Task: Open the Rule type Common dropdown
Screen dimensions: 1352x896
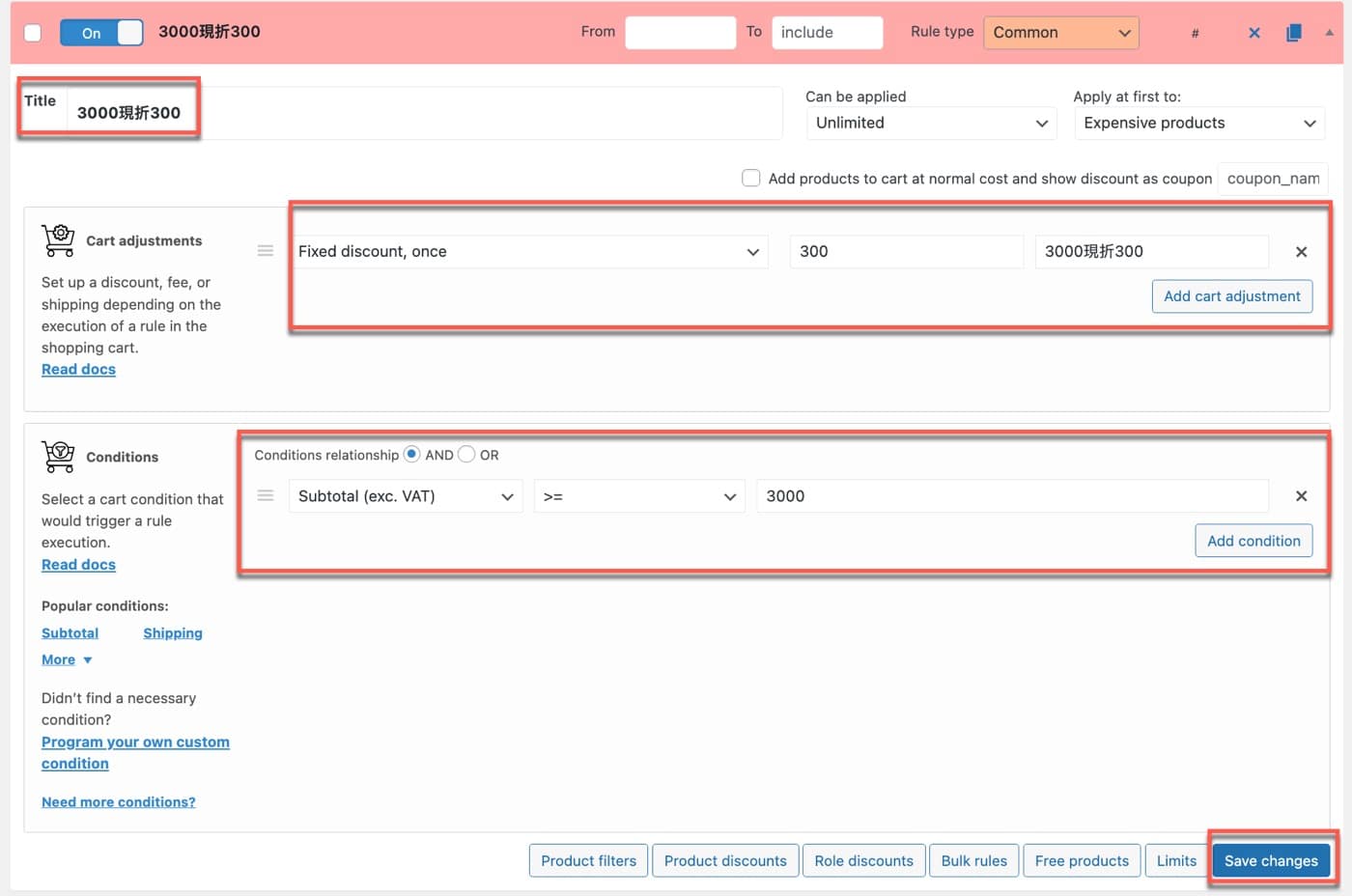Action: (1060, 33)
